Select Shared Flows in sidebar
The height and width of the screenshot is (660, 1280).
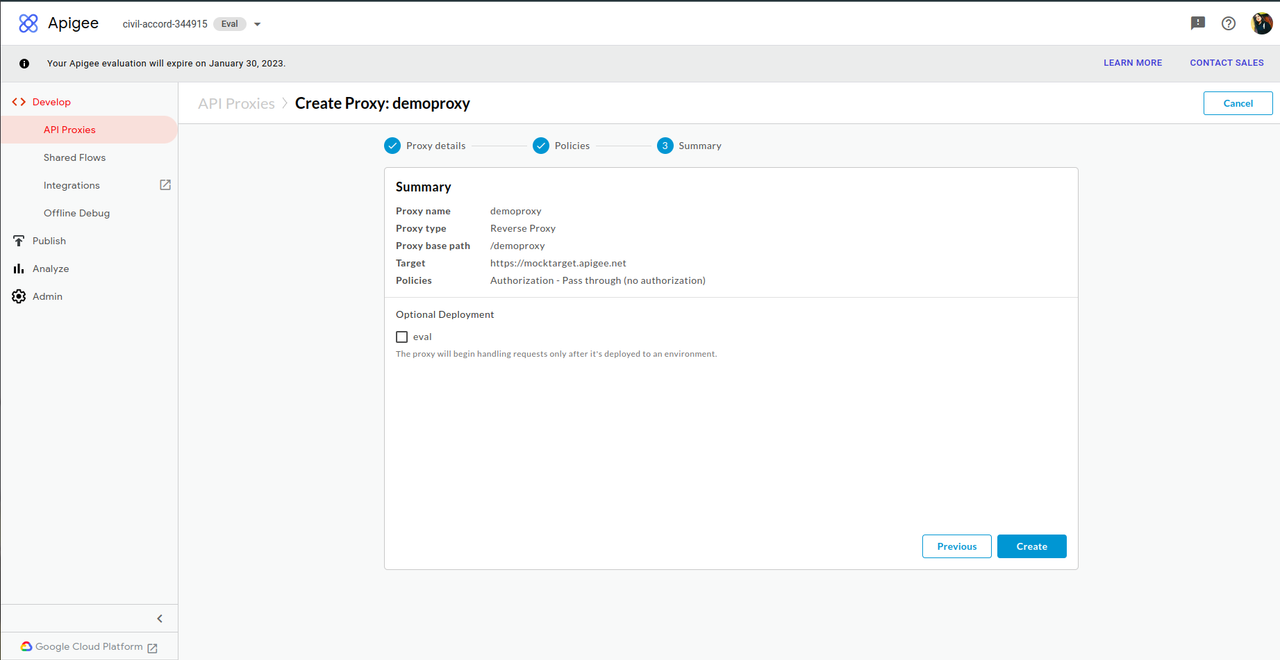click(74, 158)
